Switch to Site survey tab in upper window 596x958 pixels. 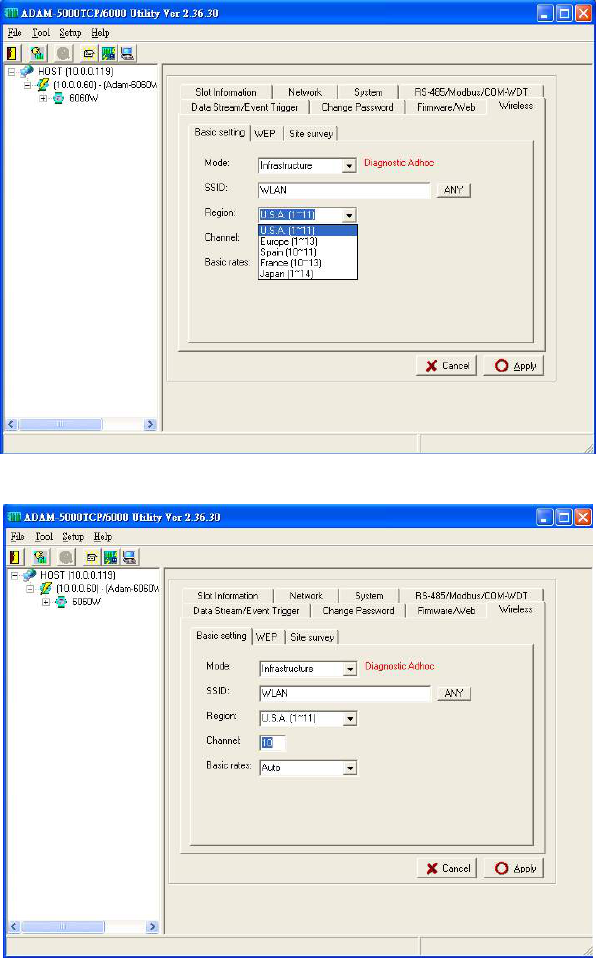click(311, 133)
